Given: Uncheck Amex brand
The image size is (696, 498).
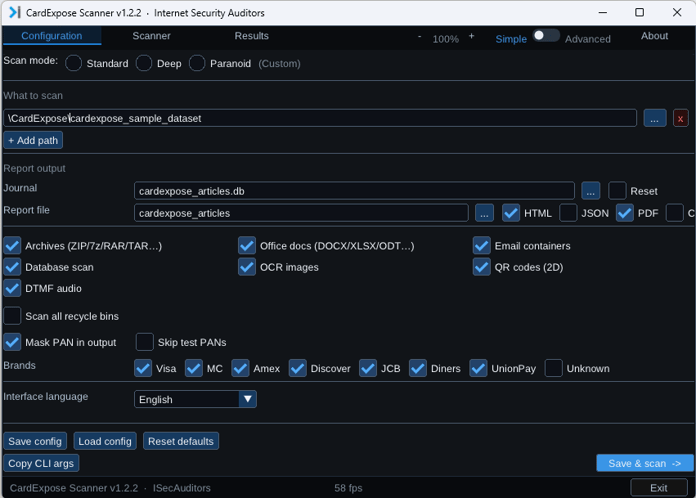Looking at the screenshot, I should coord(240,368).
